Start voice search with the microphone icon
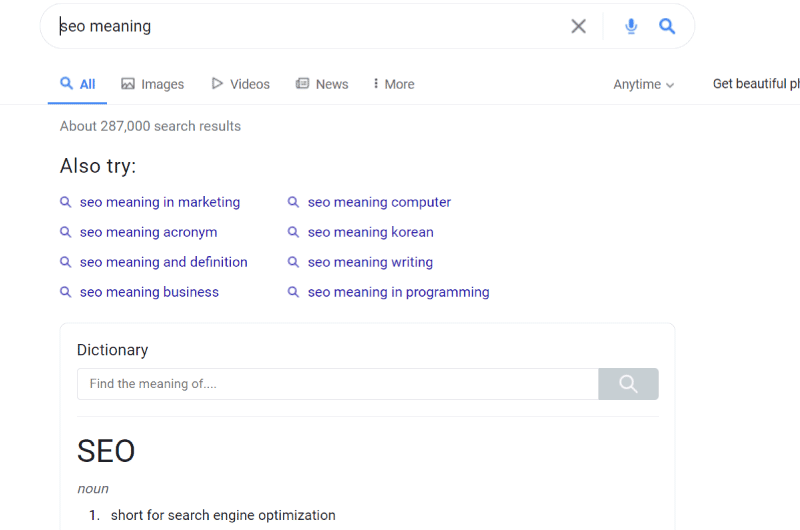Screen dimensions: 800x530 (x=631, y=26)
